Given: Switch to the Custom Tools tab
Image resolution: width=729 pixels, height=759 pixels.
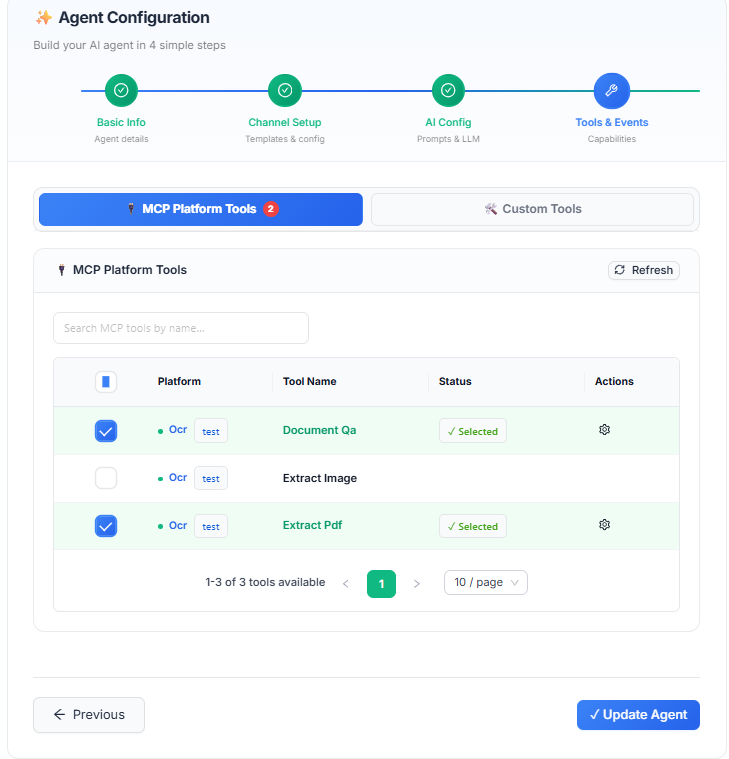Looking at the screenshot, I should pos(532,209).
